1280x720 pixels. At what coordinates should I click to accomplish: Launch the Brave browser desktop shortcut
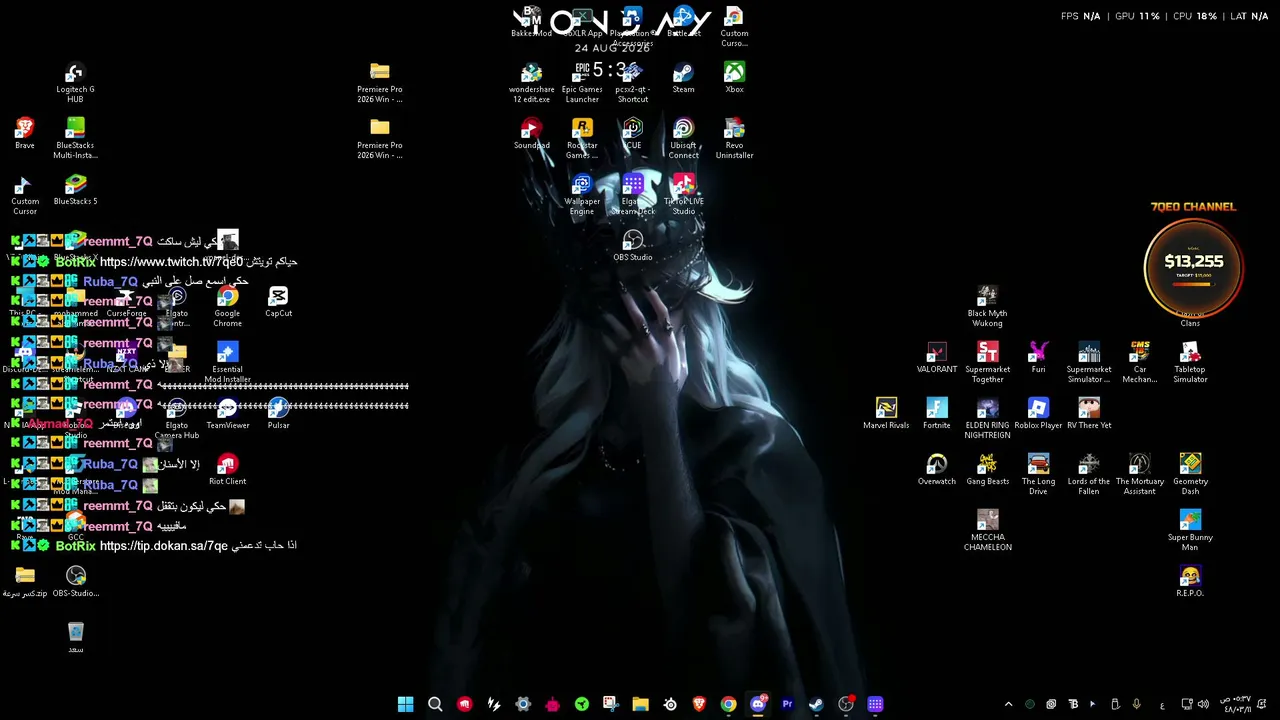[x=25, y=133]
